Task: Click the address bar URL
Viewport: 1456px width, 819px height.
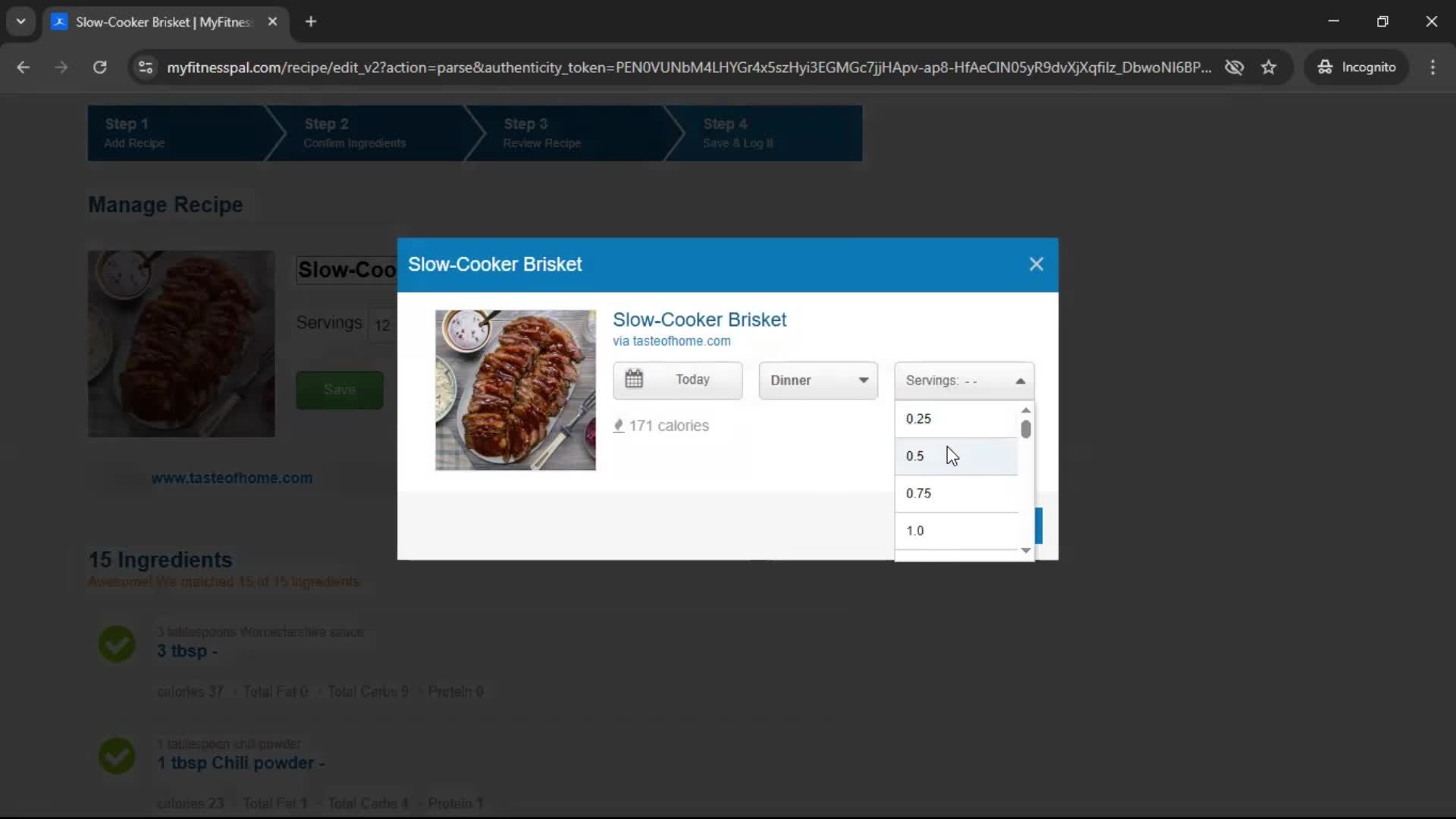Action: click(x=689, y=67)
